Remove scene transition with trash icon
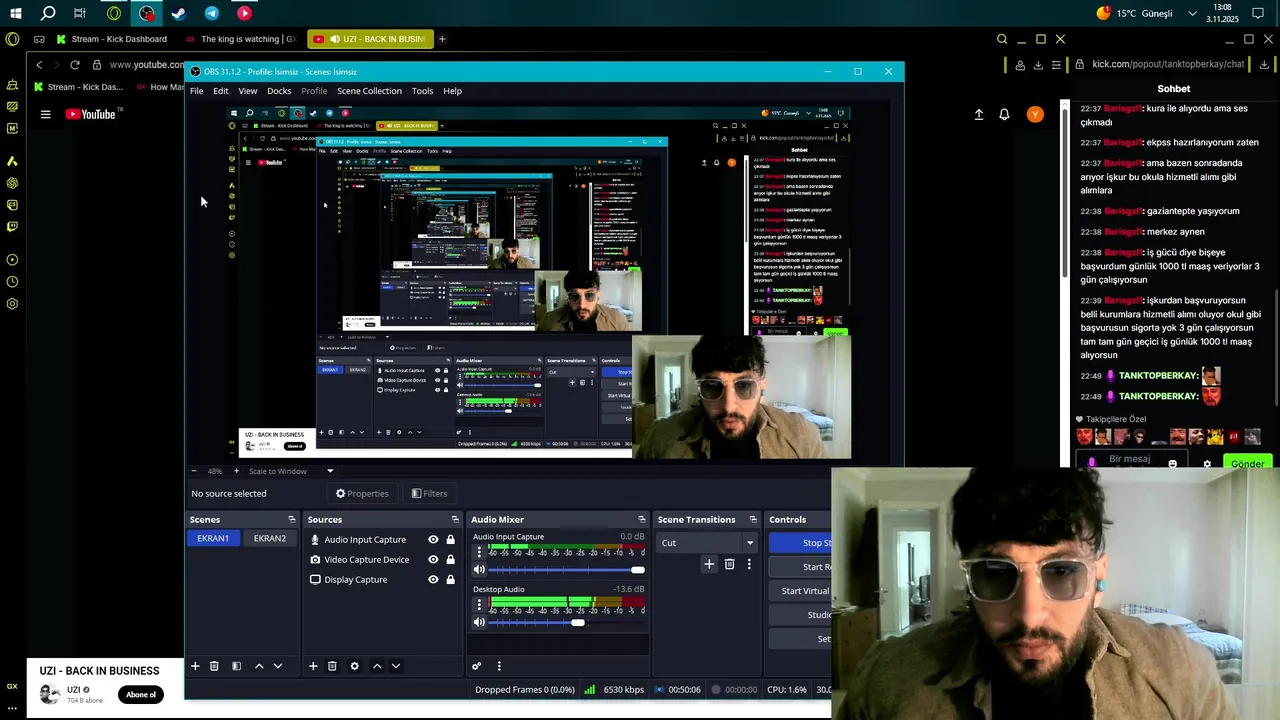1280x720 pixels. coord(729,564)
